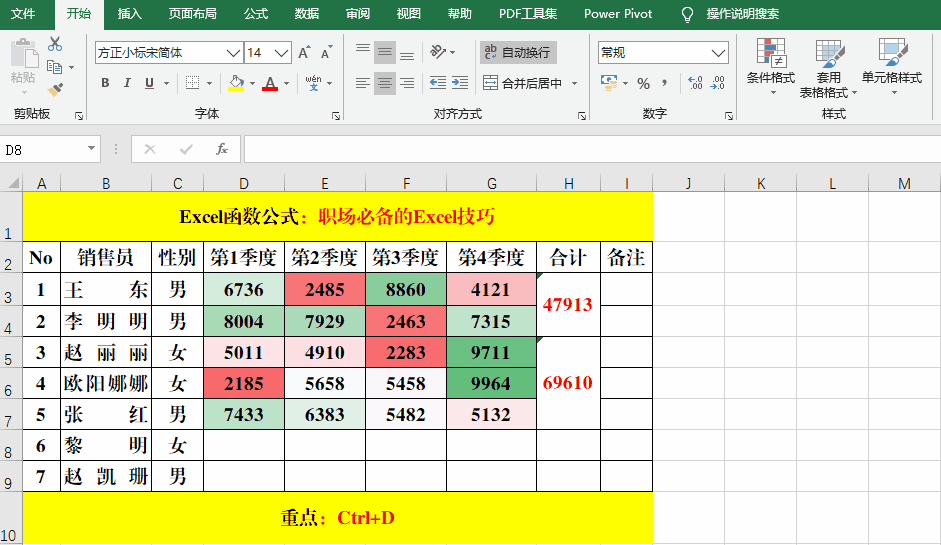Viewport: 941px width, 545px height.
Task: Toggle Bold formatting
Action: coord(106,83)
